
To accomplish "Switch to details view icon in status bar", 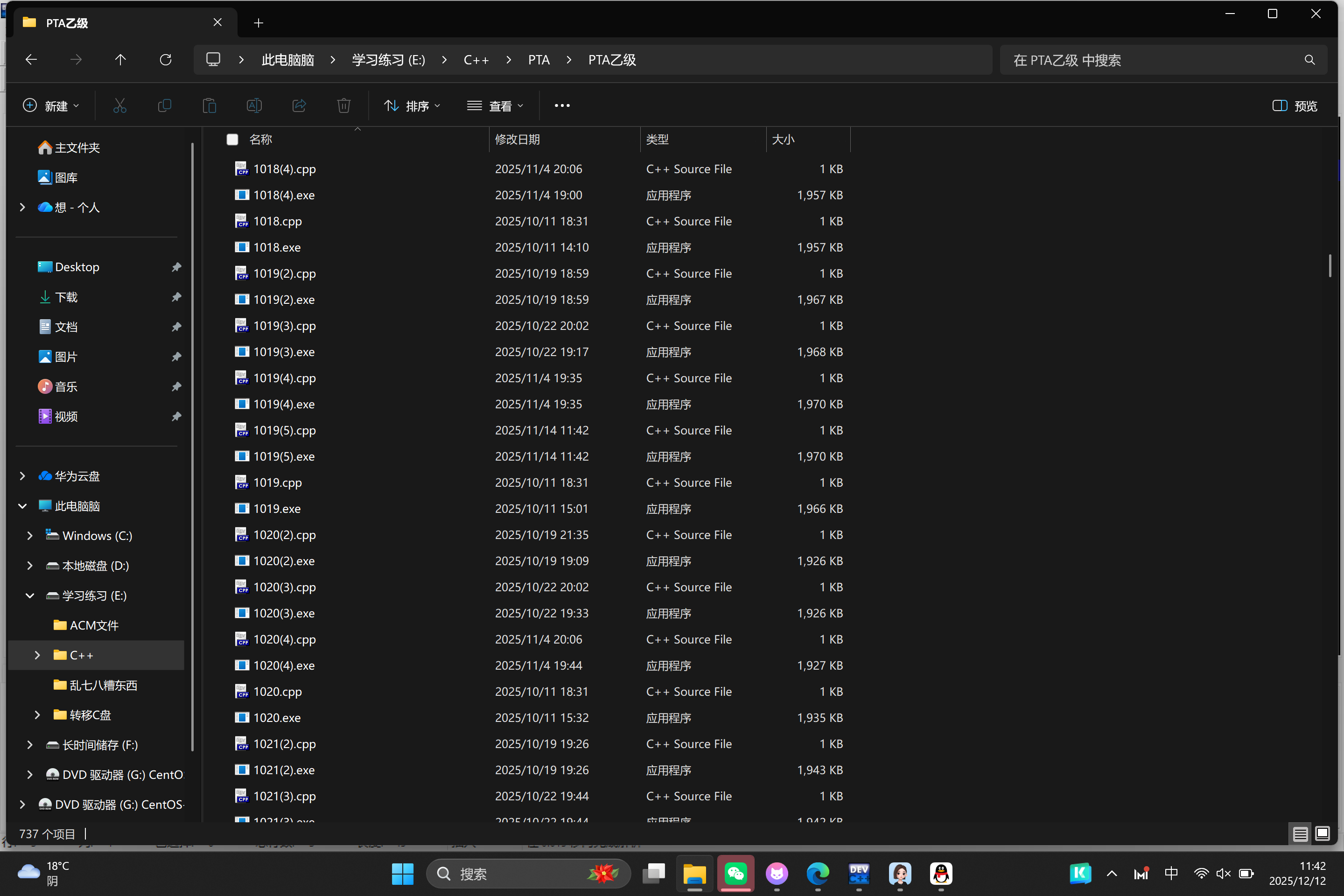I will pos(1300,834).
